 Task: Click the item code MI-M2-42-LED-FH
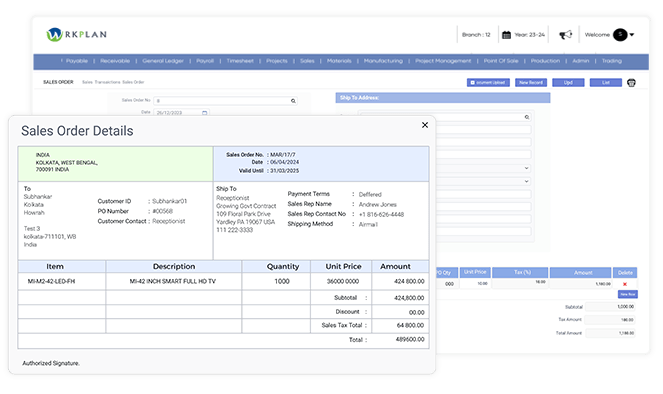[x=51, y=281]
